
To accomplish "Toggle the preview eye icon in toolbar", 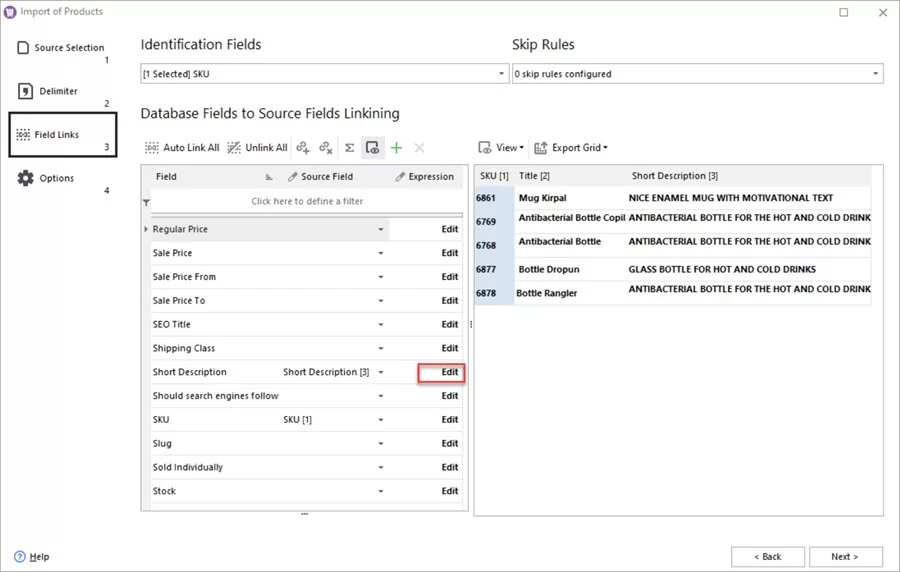I will click(x=372, y=148).
